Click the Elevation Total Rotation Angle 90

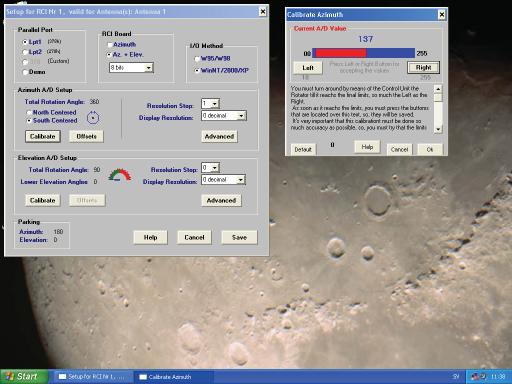pos(97,170)
